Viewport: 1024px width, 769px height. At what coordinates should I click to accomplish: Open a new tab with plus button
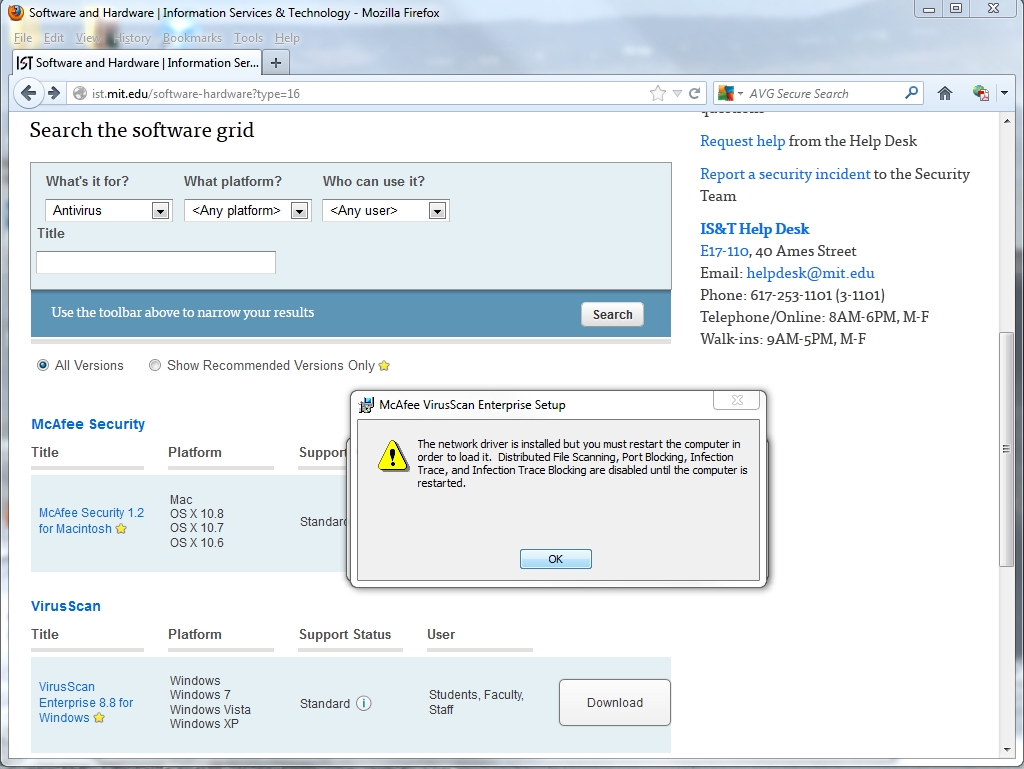tap(276, 63)
